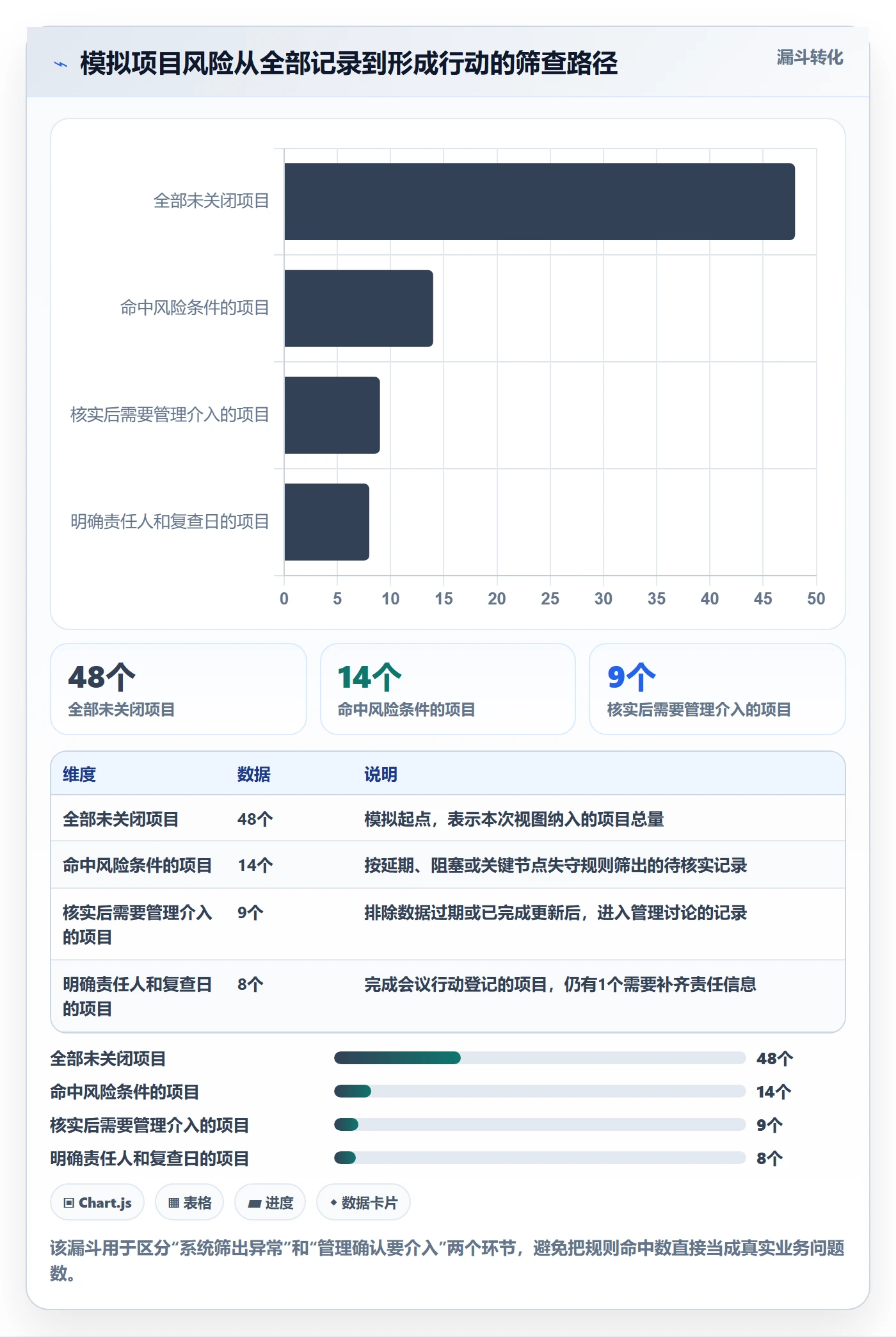This screenshot has width=896, height=1337.
Task: Click the page title 模拟项目风险…筛查路径
Action: point(349,63)
